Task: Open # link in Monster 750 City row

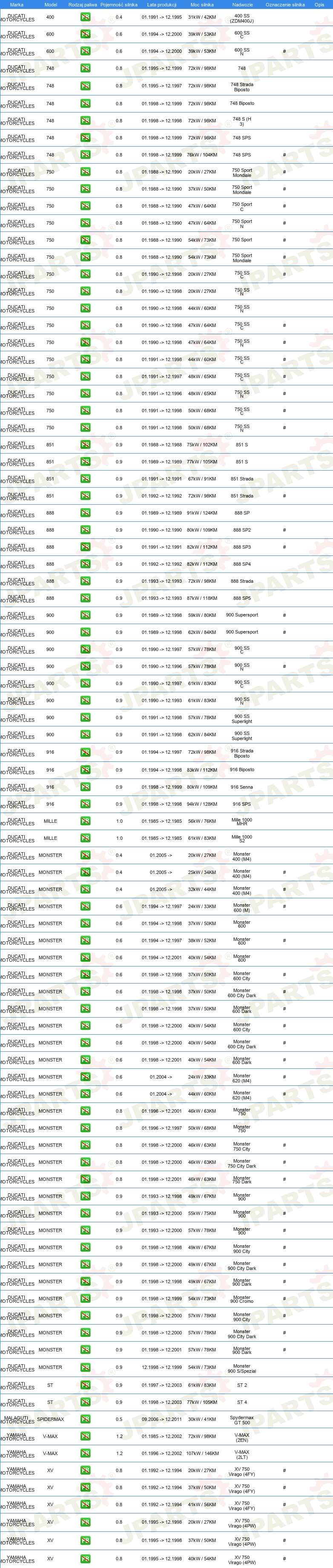Action: (x=284, y=1145)
